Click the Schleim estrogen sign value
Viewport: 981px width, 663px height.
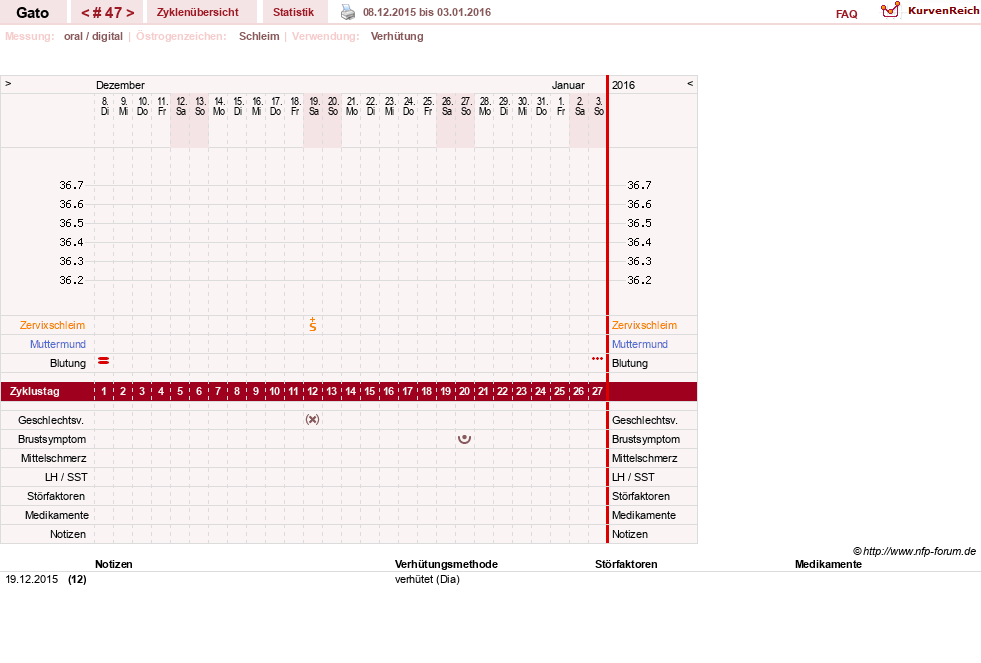[x=259, y=36]
